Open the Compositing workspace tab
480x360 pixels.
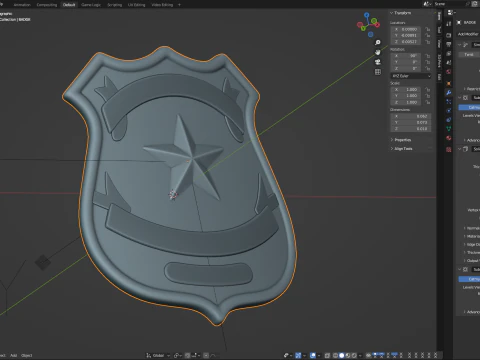click(47, 5)
